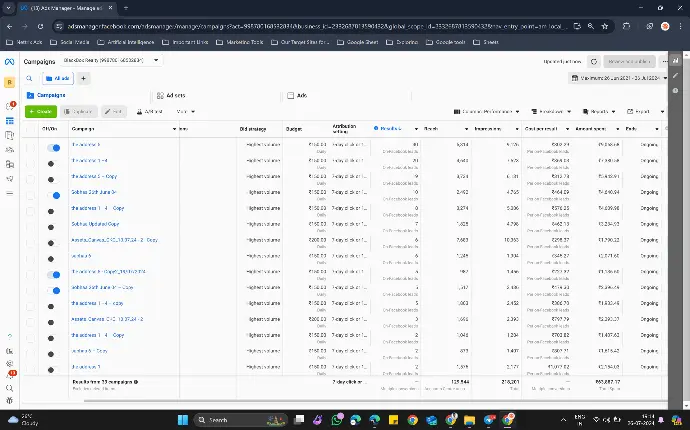The image size is (690, 430).
Task: Open the Artificial Intelligence bookmarks folder
Action: [x=126, y=42]
